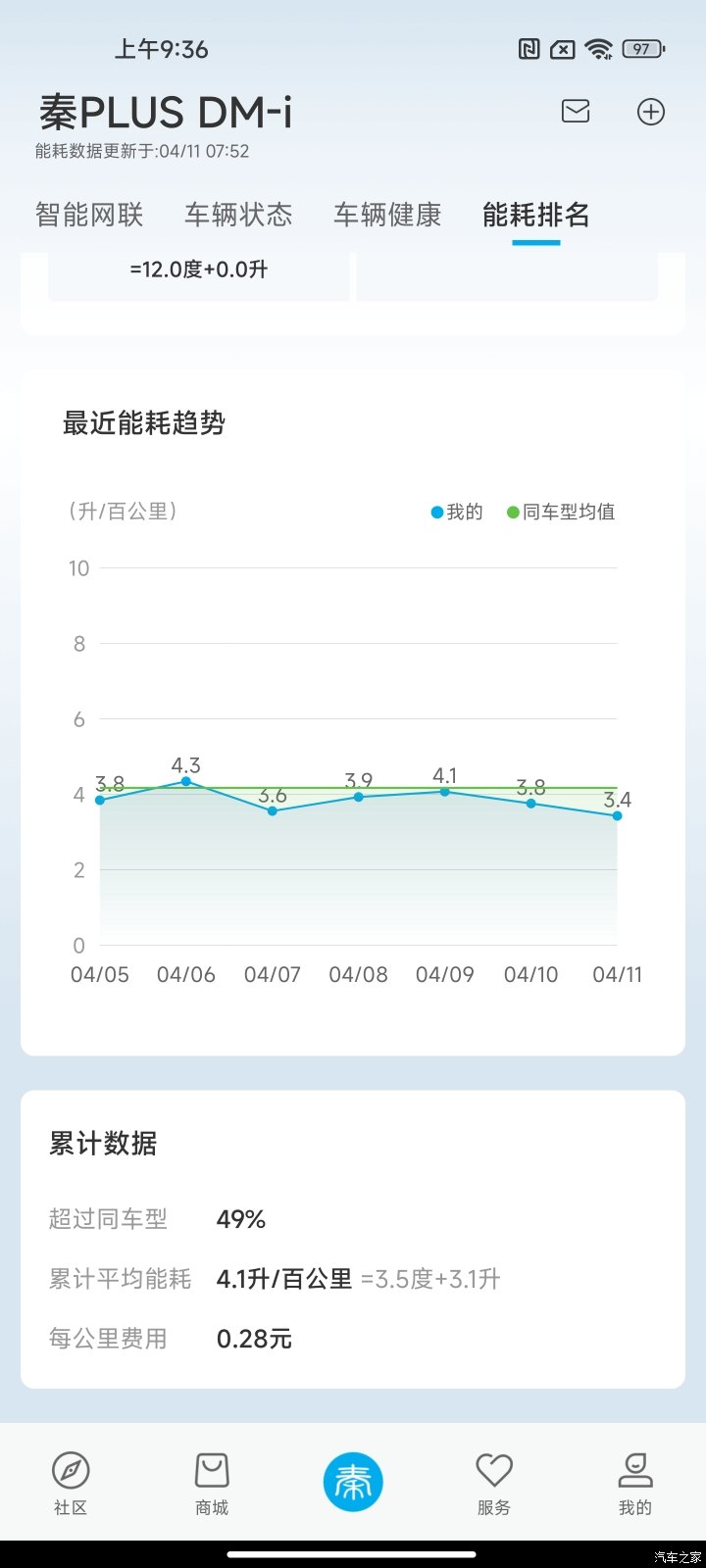Toggle the 同车型均值 green legend series
Viewport: 706px width, 1568px height.
pos(562,512)
